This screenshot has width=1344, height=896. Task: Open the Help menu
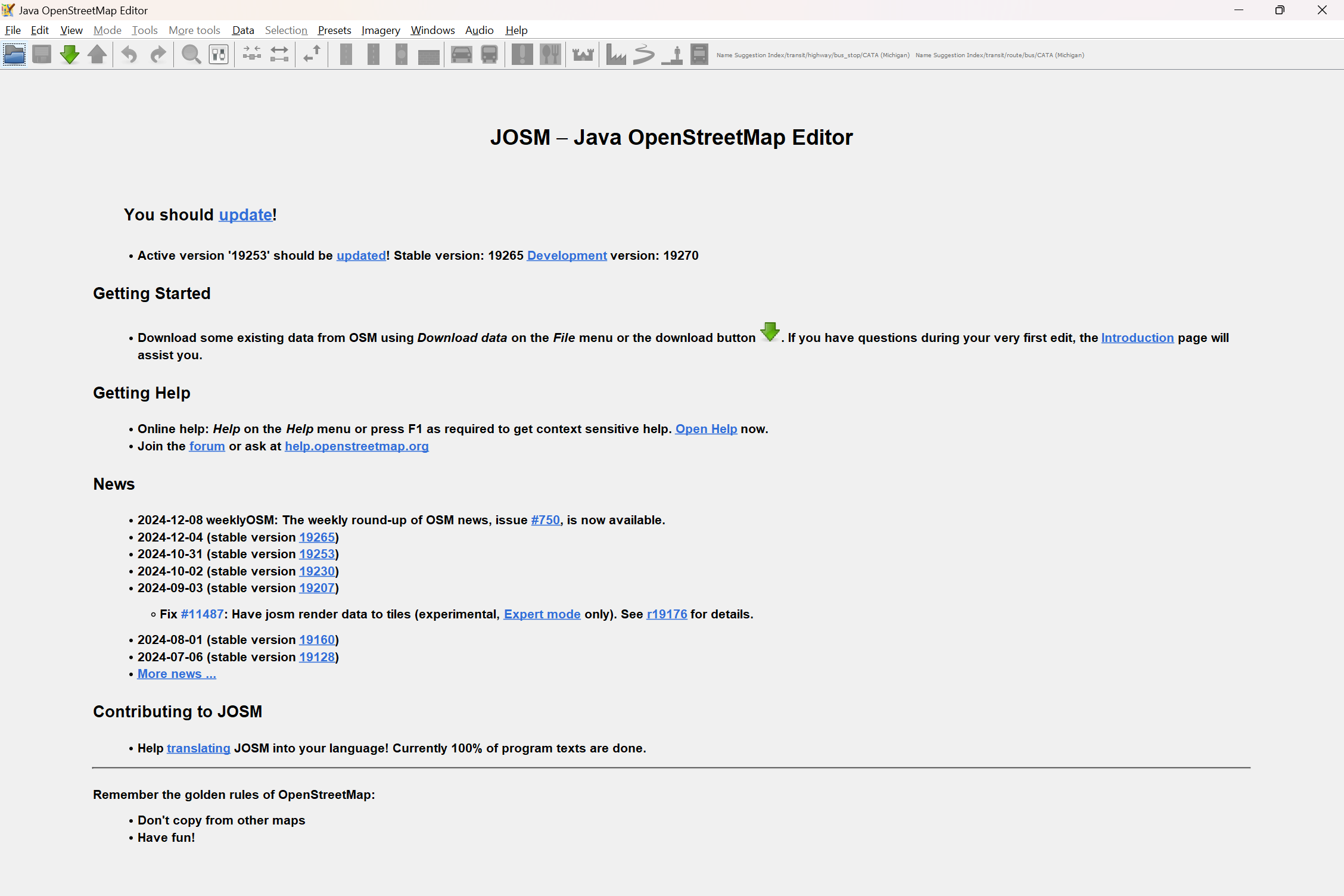(x=517, y=30)
